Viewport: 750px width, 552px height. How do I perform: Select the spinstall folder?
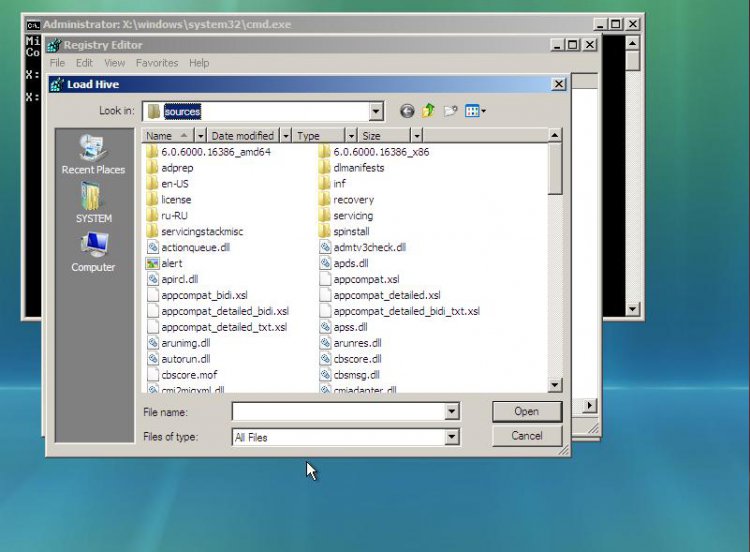pos(344,232)
